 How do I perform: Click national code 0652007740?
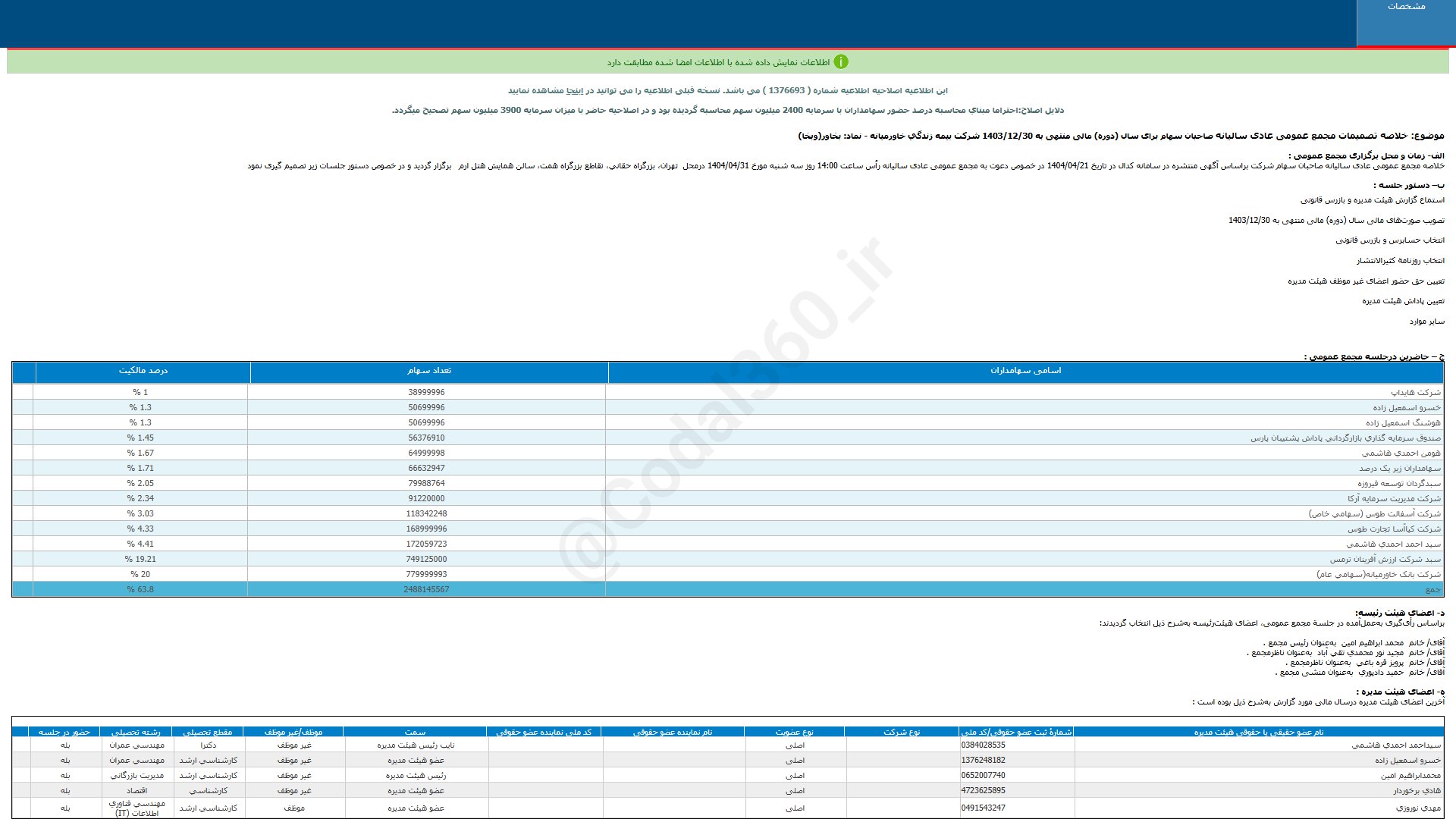click(983, 776)
